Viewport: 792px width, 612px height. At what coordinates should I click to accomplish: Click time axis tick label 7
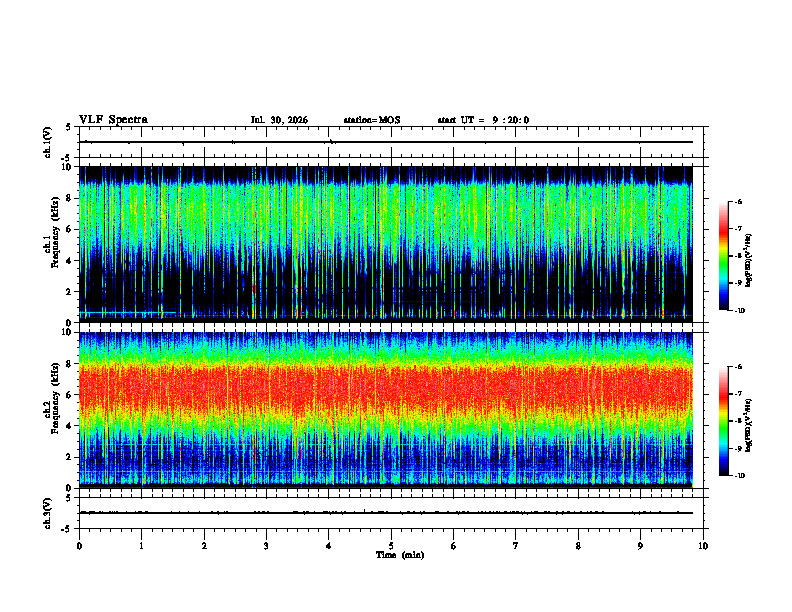point(516,546)
